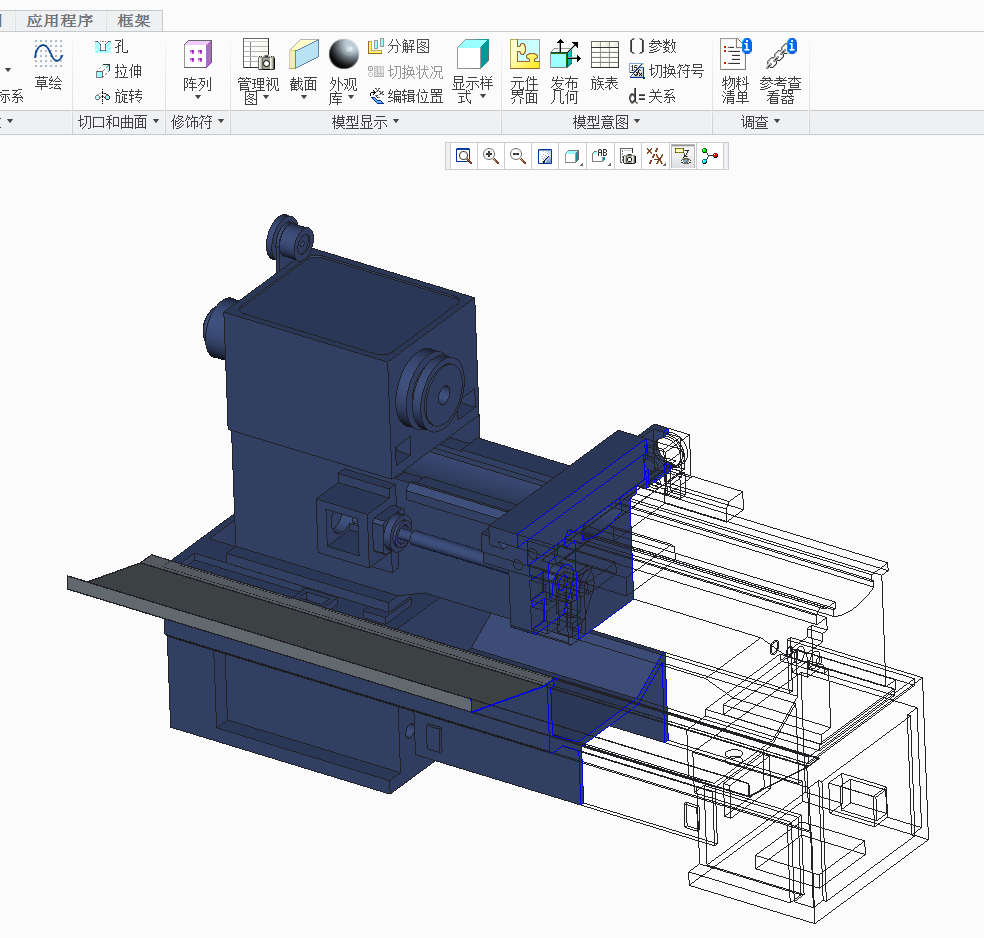984x938 pixels.
Task: Expand the 模型显示 group menu
Action: (365, 122)
